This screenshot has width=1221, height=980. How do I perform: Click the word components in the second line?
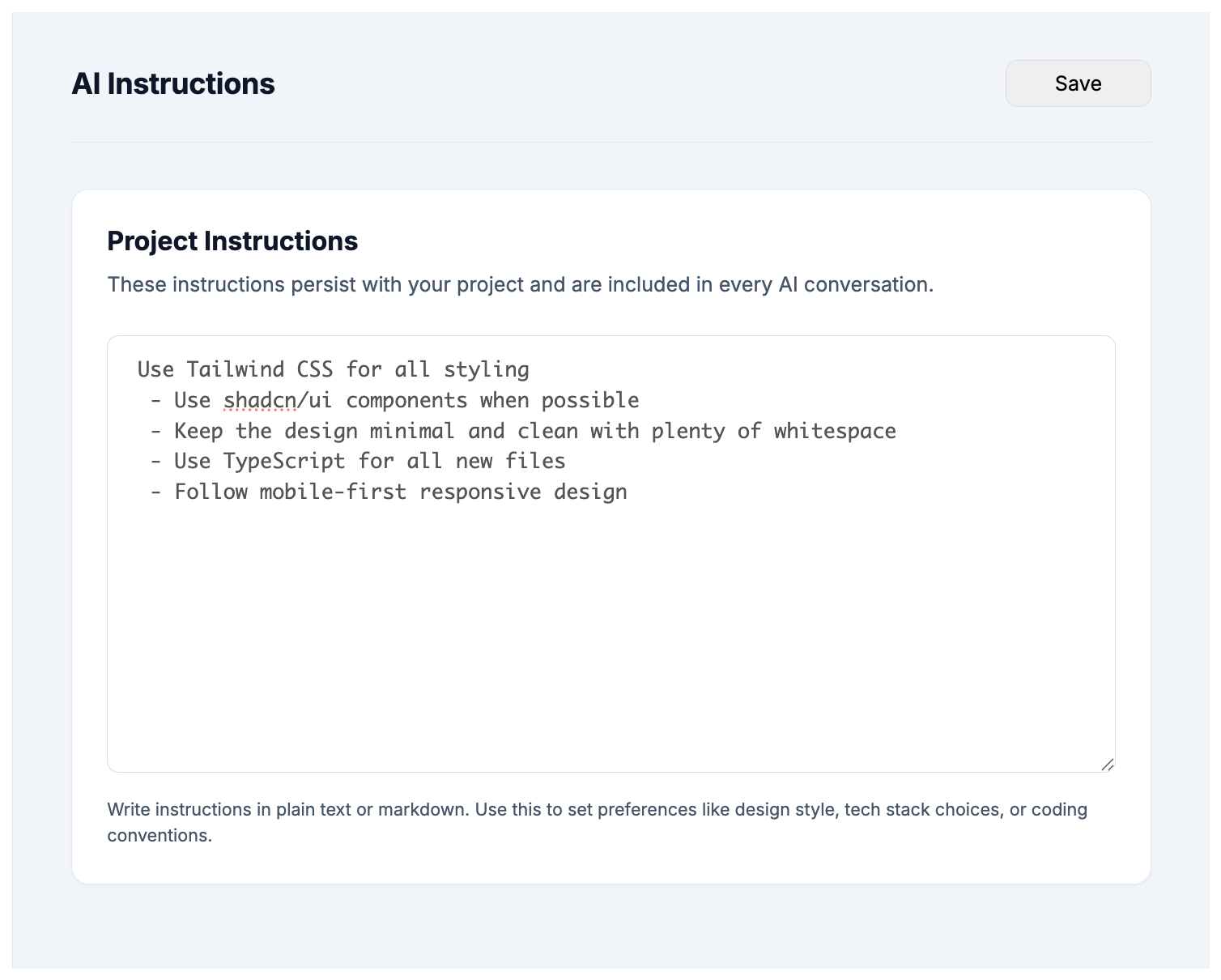406,401
